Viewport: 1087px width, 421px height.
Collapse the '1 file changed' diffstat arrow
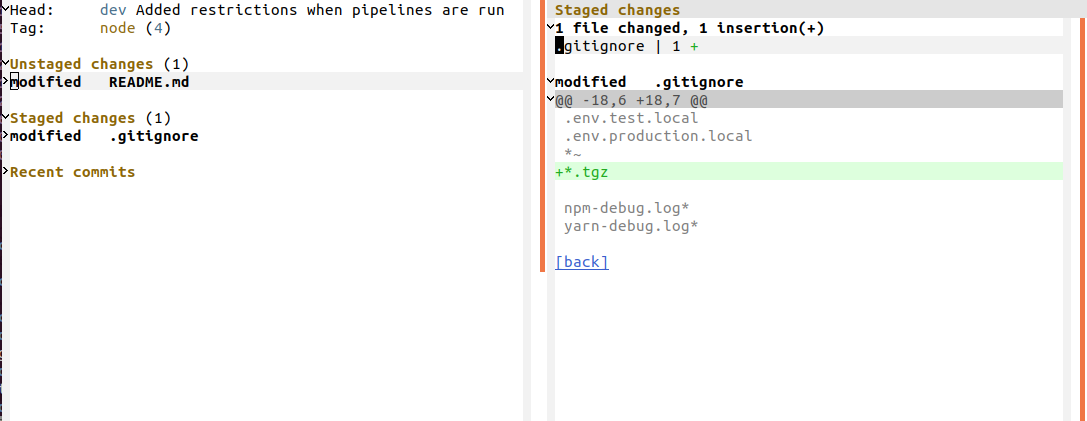point(551,28)
